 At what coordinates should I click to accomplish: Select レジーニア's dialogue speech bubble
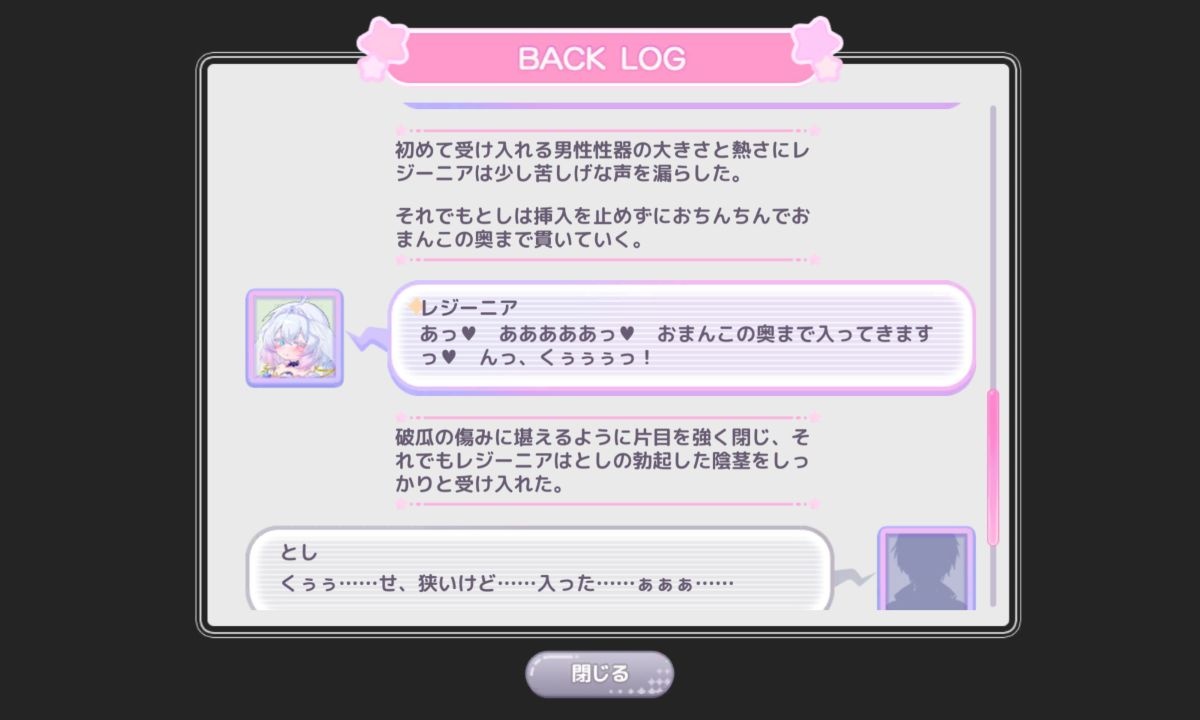click(680, 337)
